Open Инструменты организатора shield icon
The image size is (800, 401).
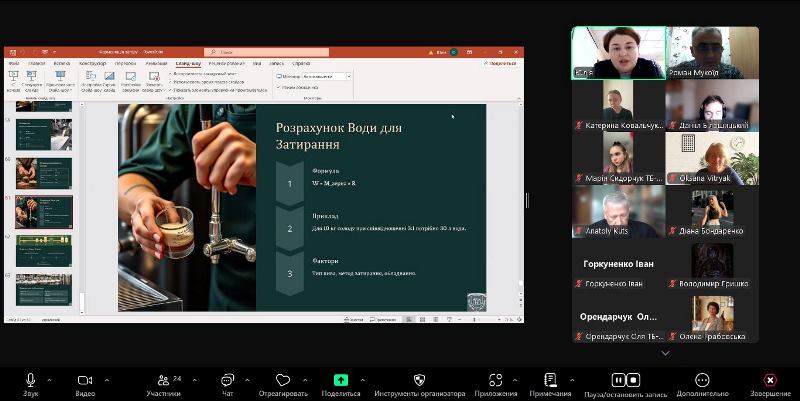[x=419, y=380]
